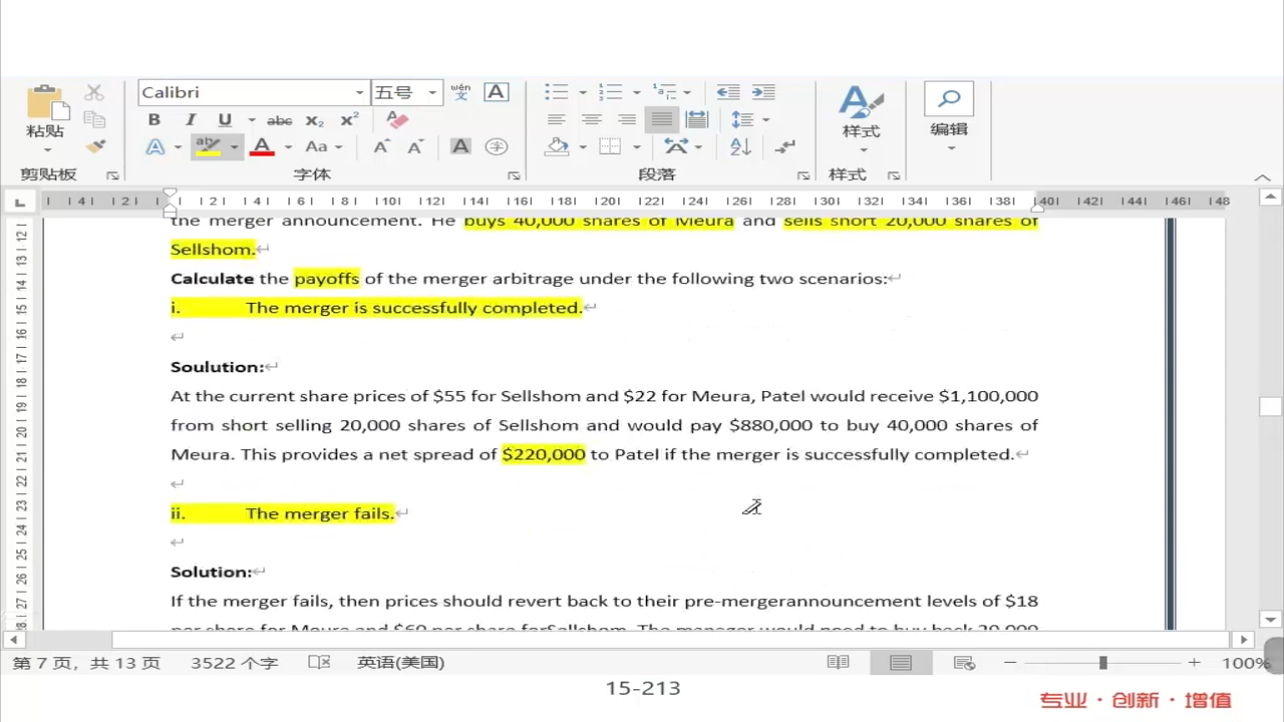Open the Calibri font name dropdown

(x=359, y=93)
